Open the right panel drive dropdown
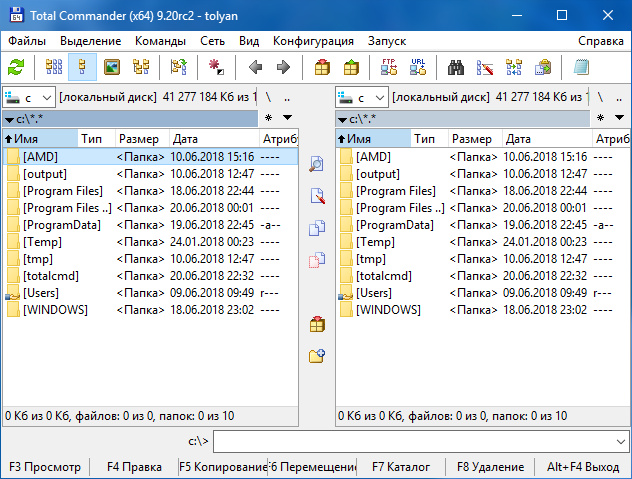632x479 pixels. (x=363, y=98)
